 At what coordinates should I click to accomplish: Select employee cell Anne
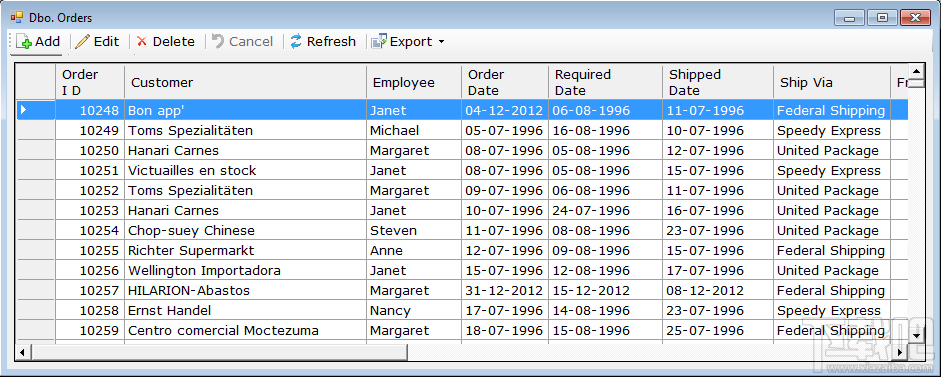coord(414,251)
